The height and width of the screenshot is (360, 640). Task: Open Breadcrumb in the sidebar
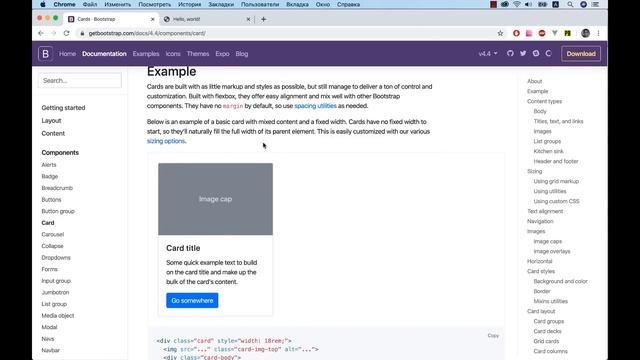[x=57, y=188]
